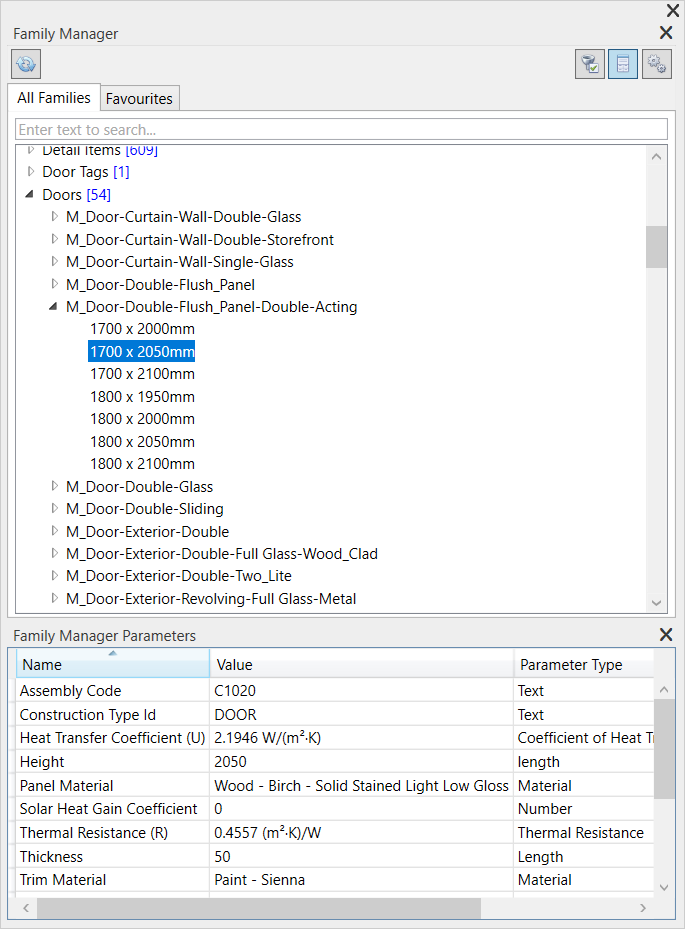
Task: Switch to the All Families tab
Action: pos(54,98)
